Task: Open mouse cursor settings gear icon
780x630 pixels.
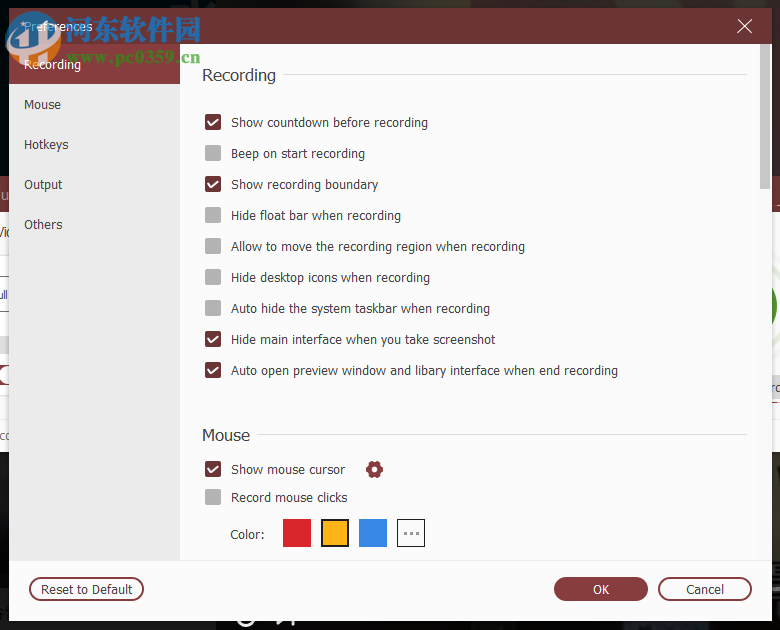Action: 374,469
